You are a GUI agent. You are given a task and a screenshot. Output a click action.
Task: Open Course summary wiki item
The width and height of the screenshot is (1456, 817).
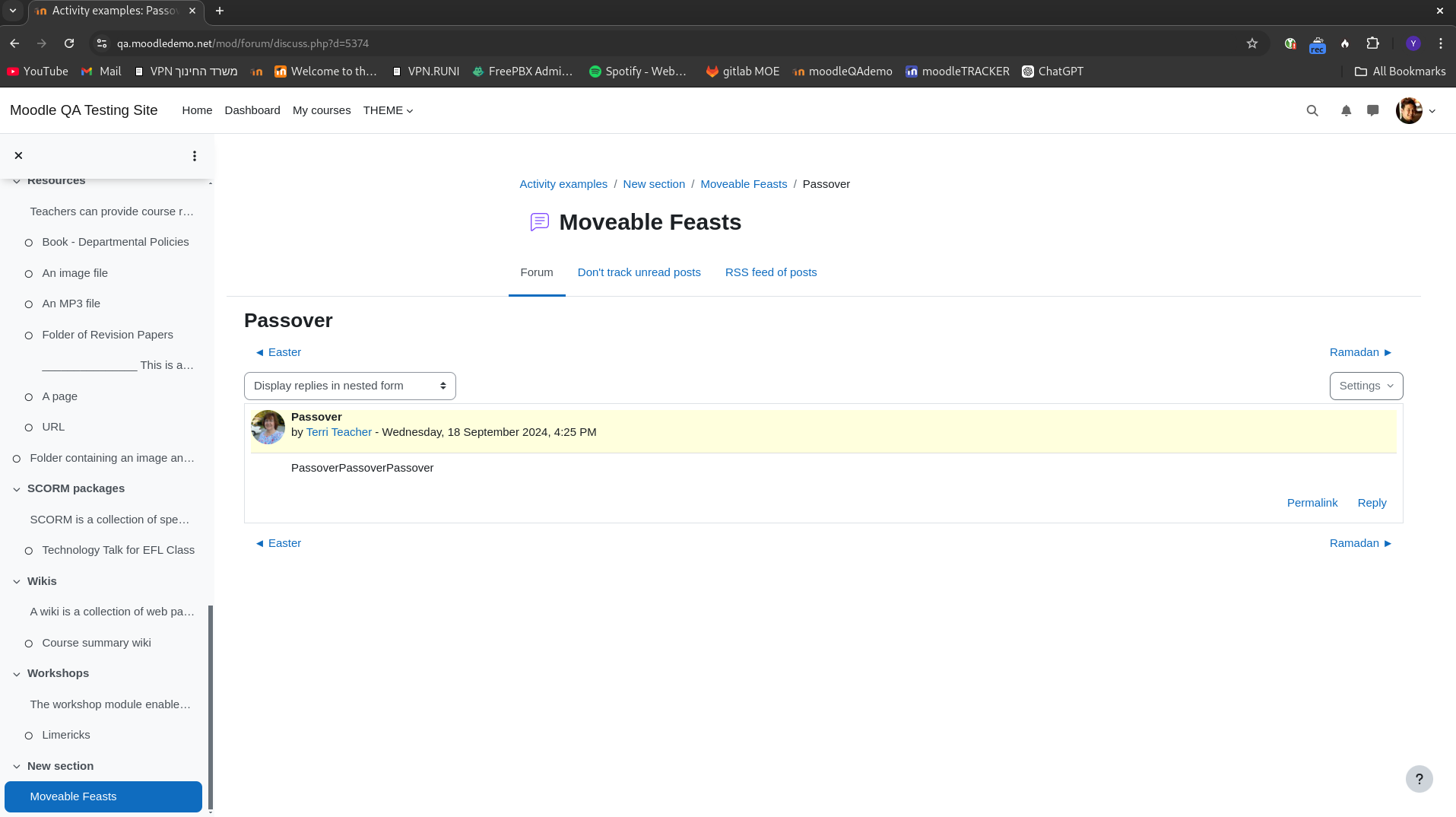[x=97, y=643]
